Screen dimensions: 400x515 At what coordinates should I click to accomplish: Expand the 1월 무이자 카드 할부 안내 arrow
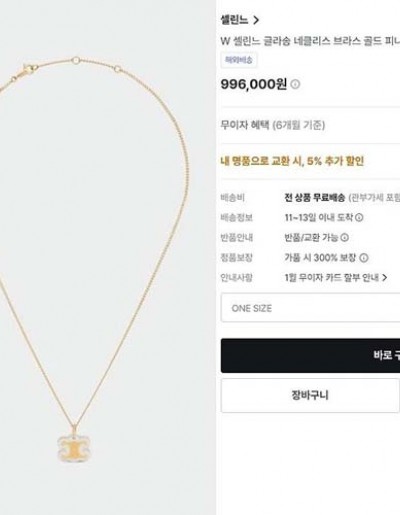click(384, 277)
